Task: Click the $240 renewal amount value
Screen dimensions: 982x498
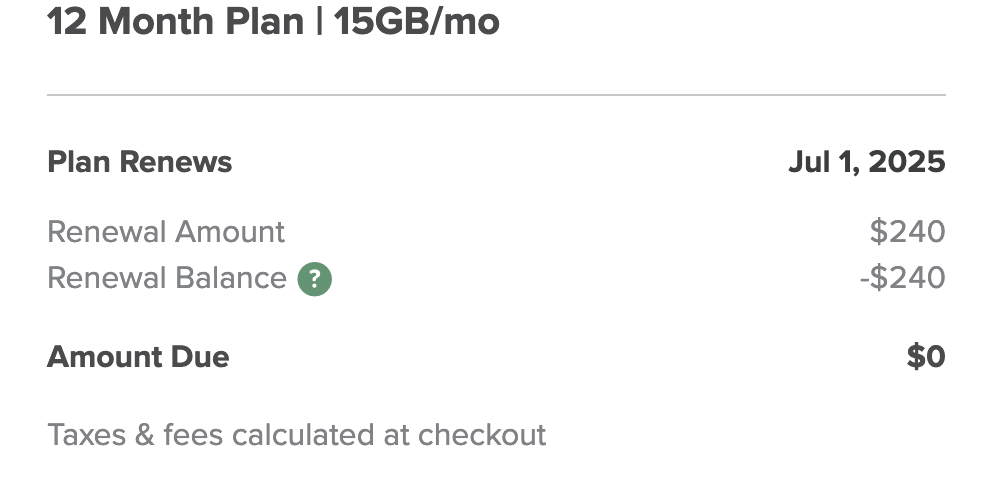Action: pyautogui.click(x=907, y=232)
